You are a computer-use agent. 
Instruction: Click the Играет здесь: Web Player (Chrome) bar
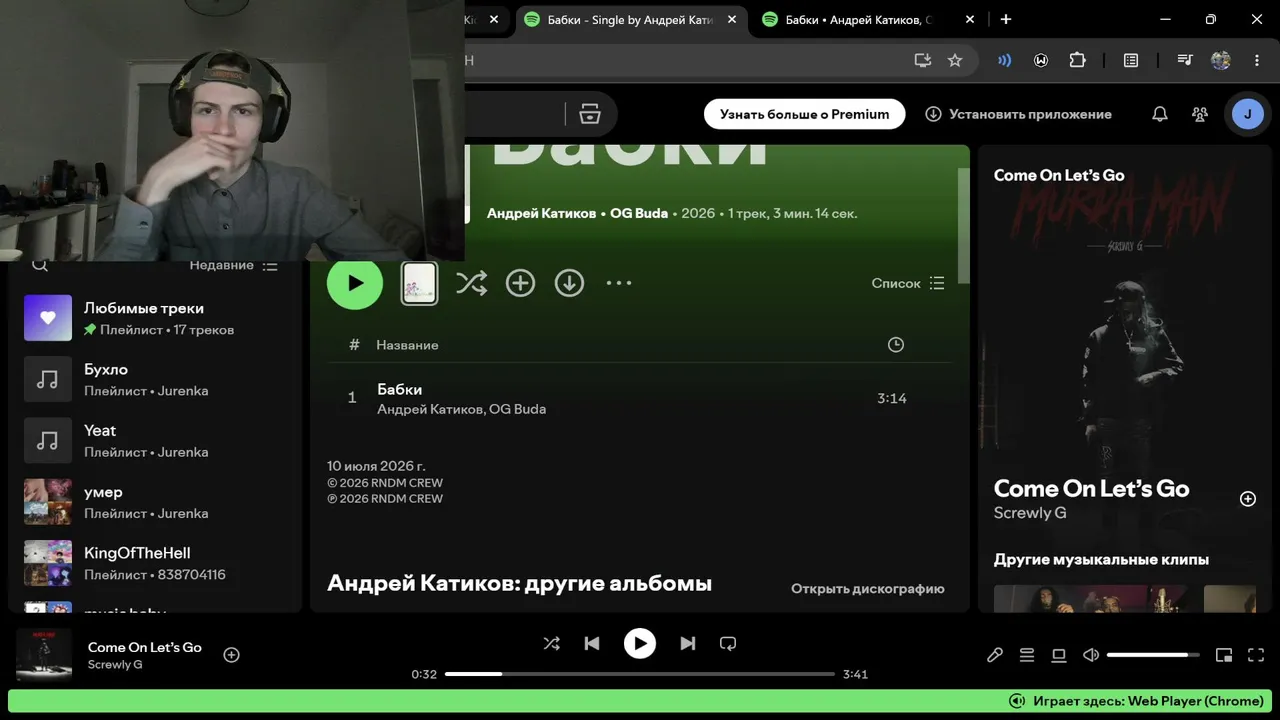[640, 701]
